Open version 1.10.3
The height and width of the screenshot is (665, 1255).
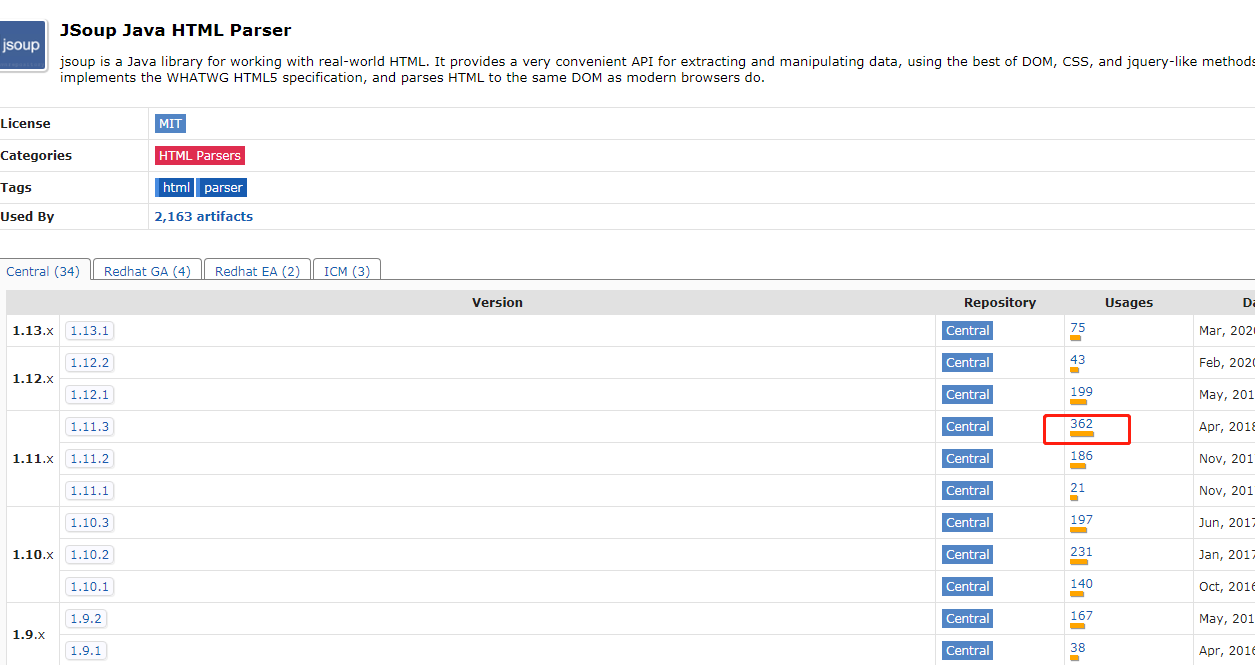[90, 523]
